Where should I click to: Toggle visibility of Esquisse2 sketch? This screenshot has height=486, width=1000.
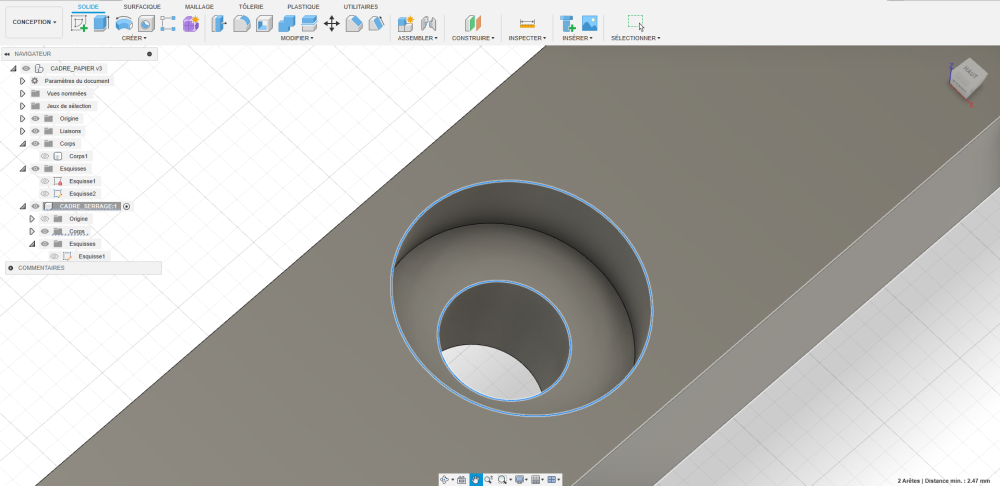tap(45, 194)
